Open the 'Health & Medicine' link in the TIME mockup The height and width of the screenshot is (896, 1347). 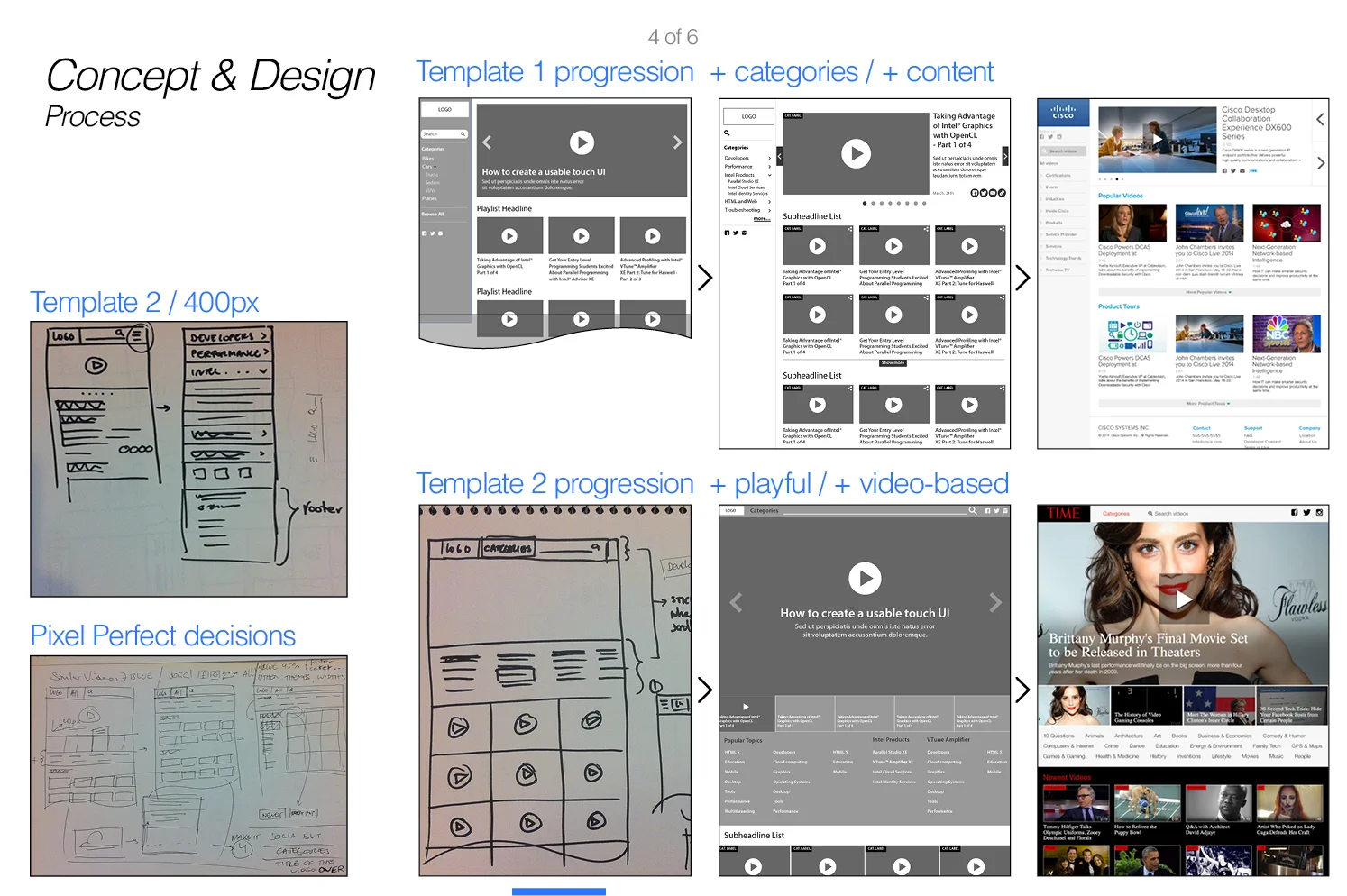[1117, 756]
